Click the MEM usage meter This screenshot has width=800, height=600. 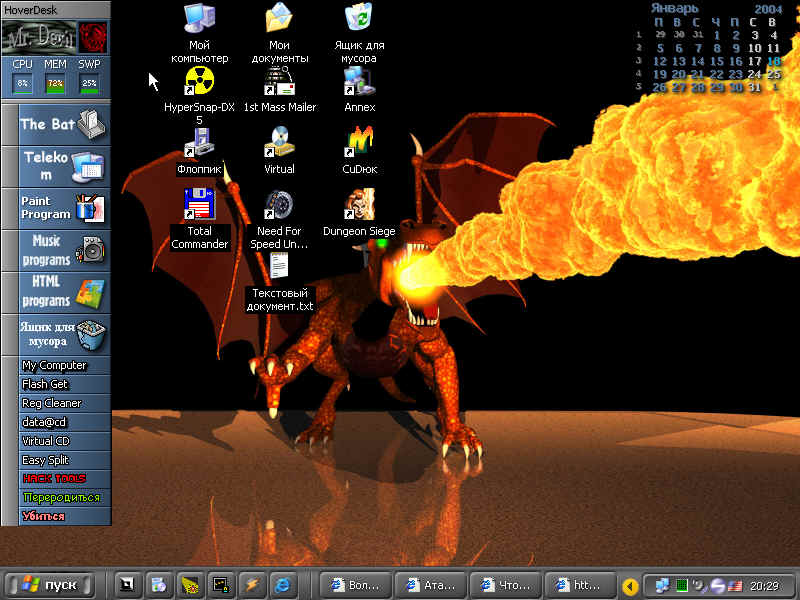click(55, 84)
